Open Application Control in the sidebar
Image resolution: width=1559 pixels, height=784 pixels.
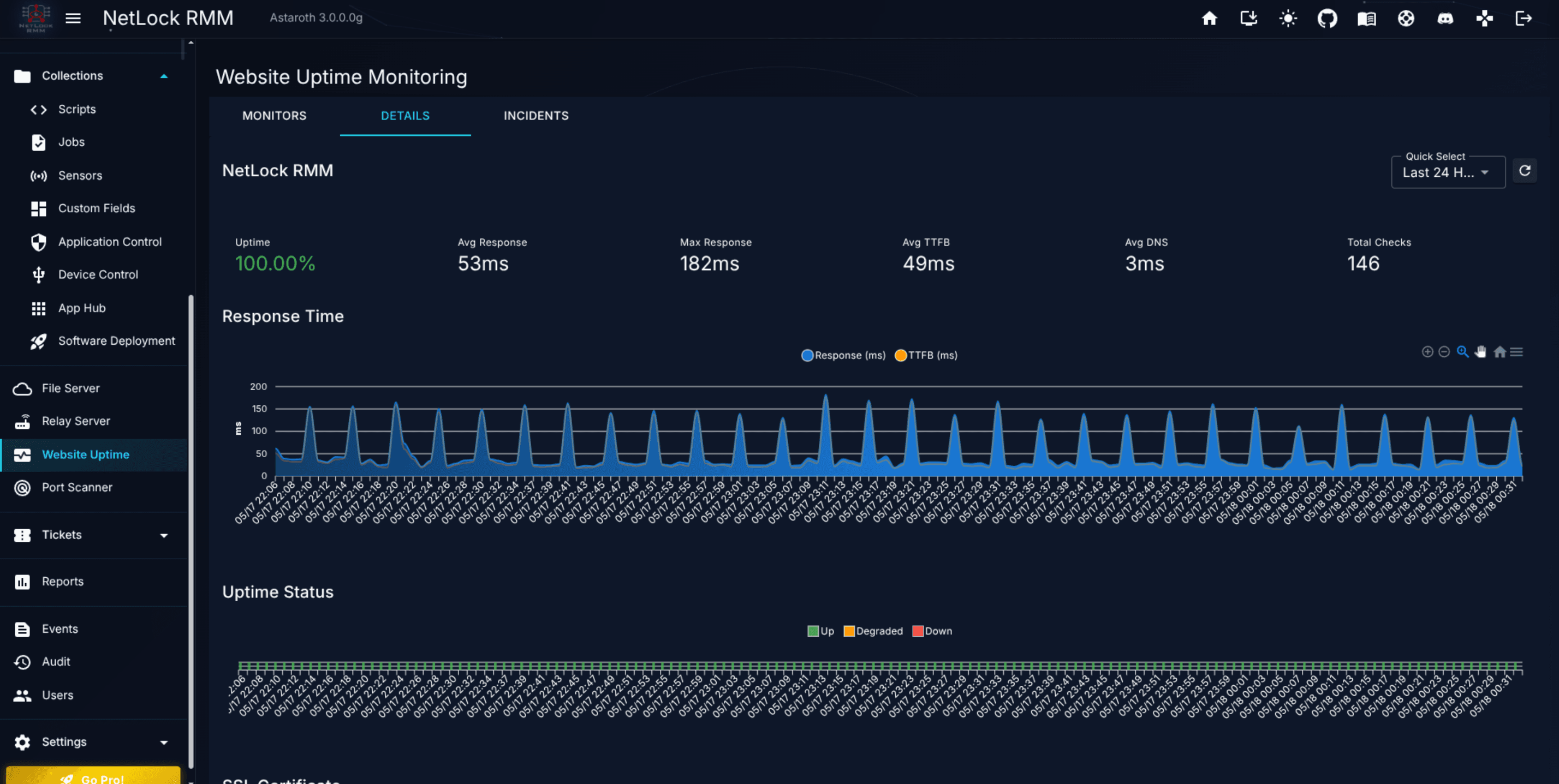tap(93, 241)
